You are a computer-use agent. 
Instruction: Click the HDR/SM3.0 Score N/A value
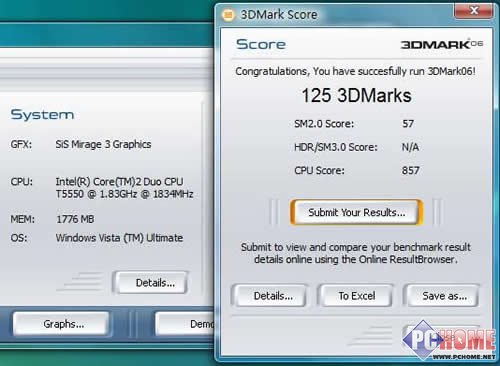click(x=410, y=147)
